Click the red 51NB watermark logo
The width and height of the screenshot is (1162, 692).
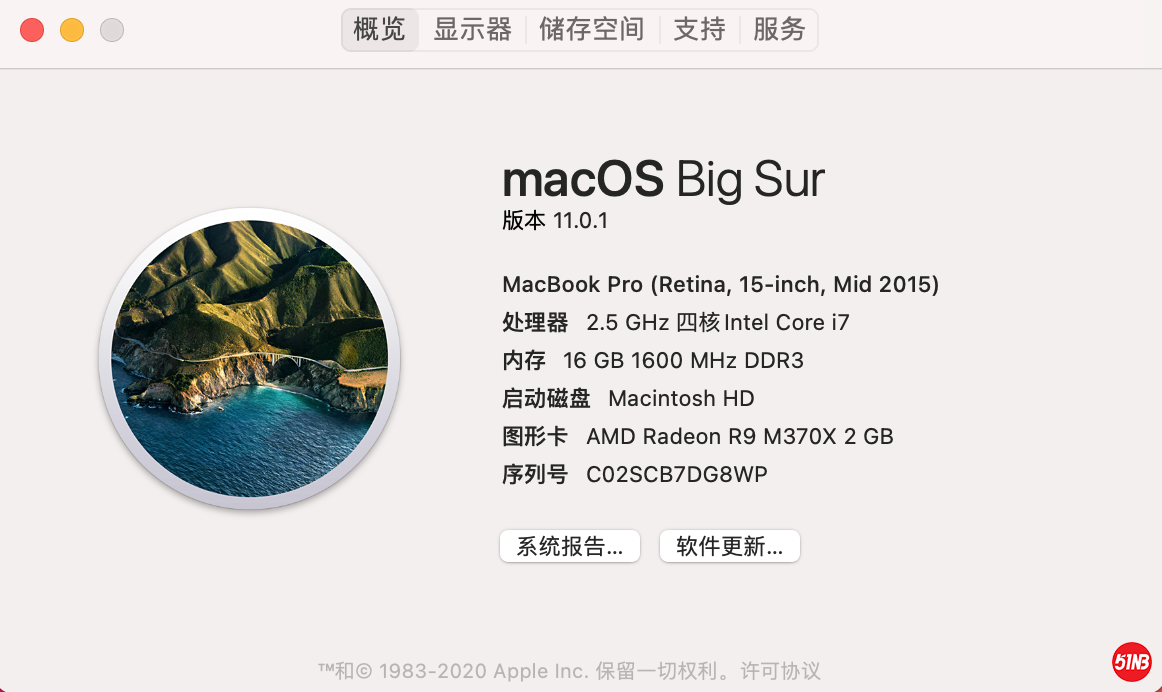point(1132,661)
